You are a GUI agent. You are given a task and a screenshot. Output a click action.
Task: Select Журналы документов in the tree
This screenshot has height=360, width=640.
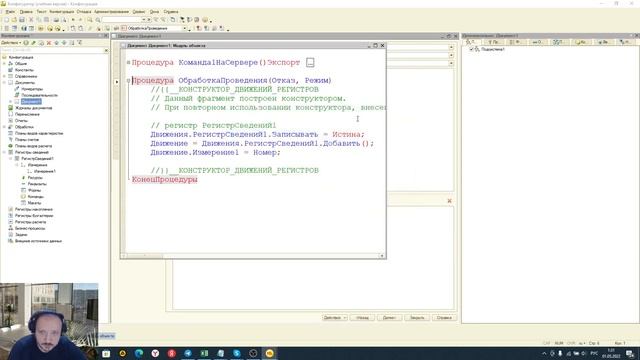point(33,108)
